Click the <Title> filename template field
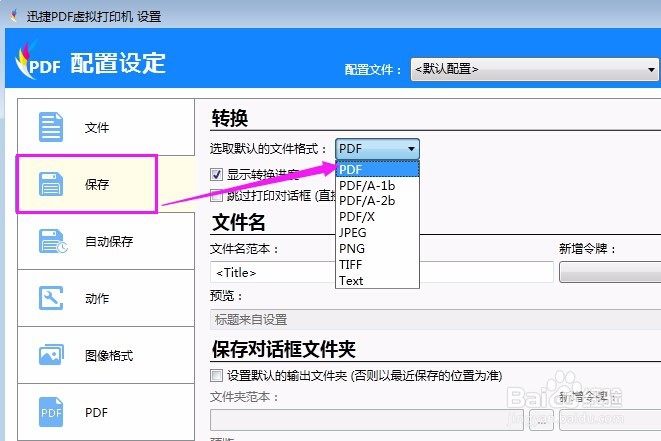The height and width of the screenshot is (441, 661). (x=382, y=272)
